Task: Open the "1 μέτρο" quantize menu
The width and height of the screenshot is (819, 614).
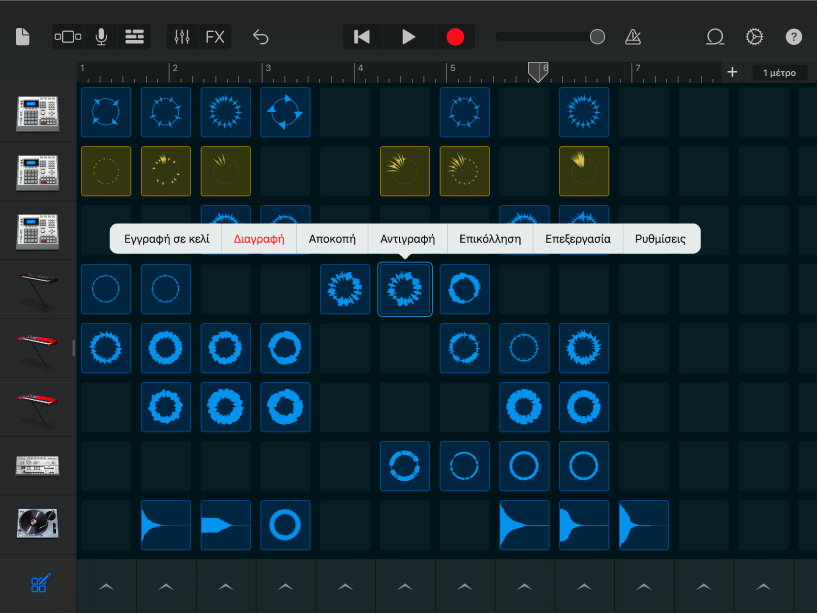Action: tap(779, 72)
